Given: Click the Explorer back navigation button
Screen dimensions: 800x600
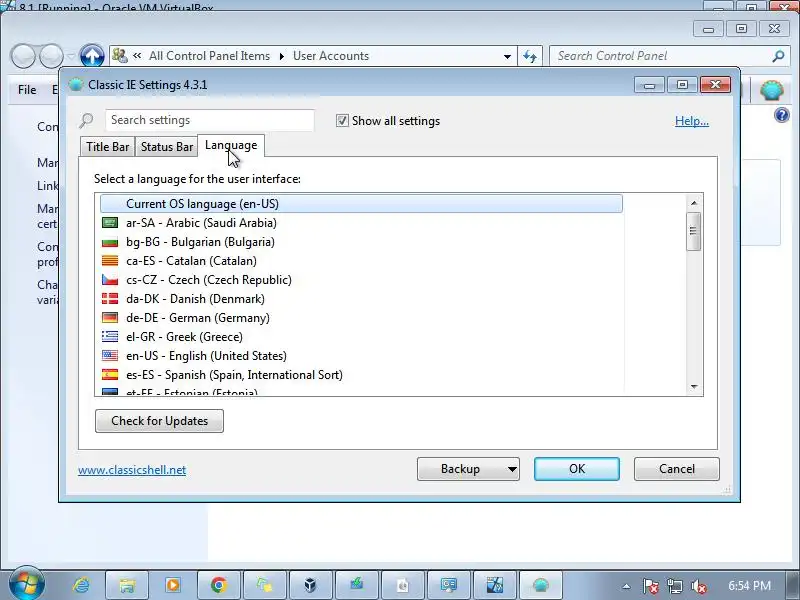Looking at the screenshot, I should 23,56.
